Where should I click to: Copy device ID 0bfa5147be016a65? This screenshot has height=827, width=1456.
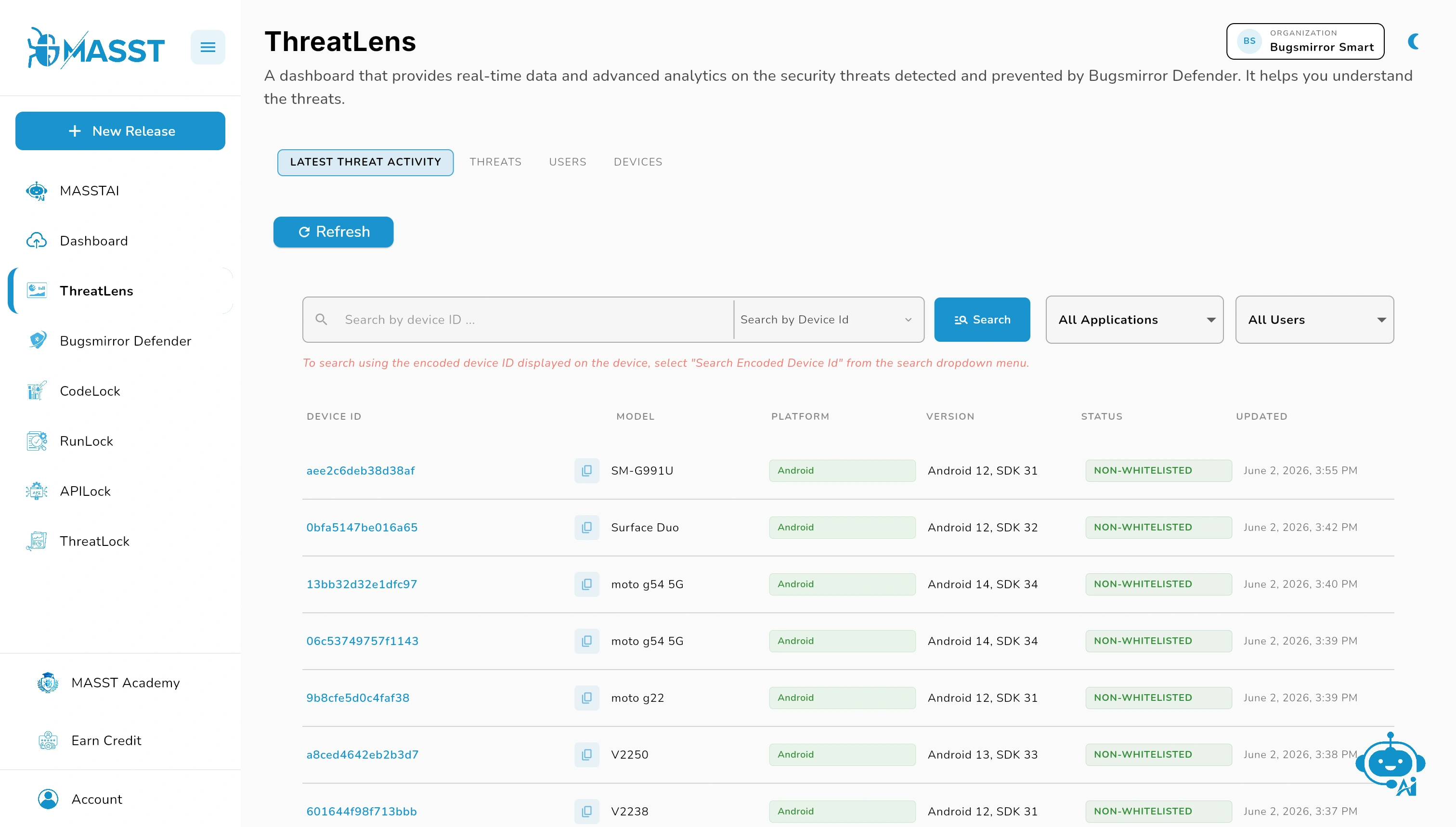coord(587,528)
